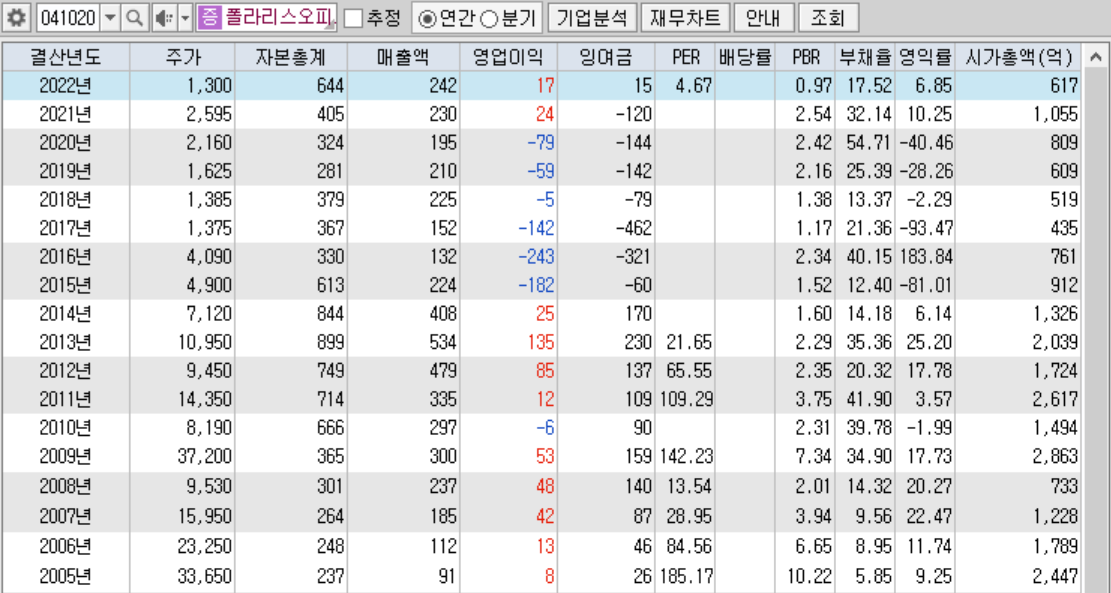Click PER value 185.17 in 2005년 row

point(687,575)
